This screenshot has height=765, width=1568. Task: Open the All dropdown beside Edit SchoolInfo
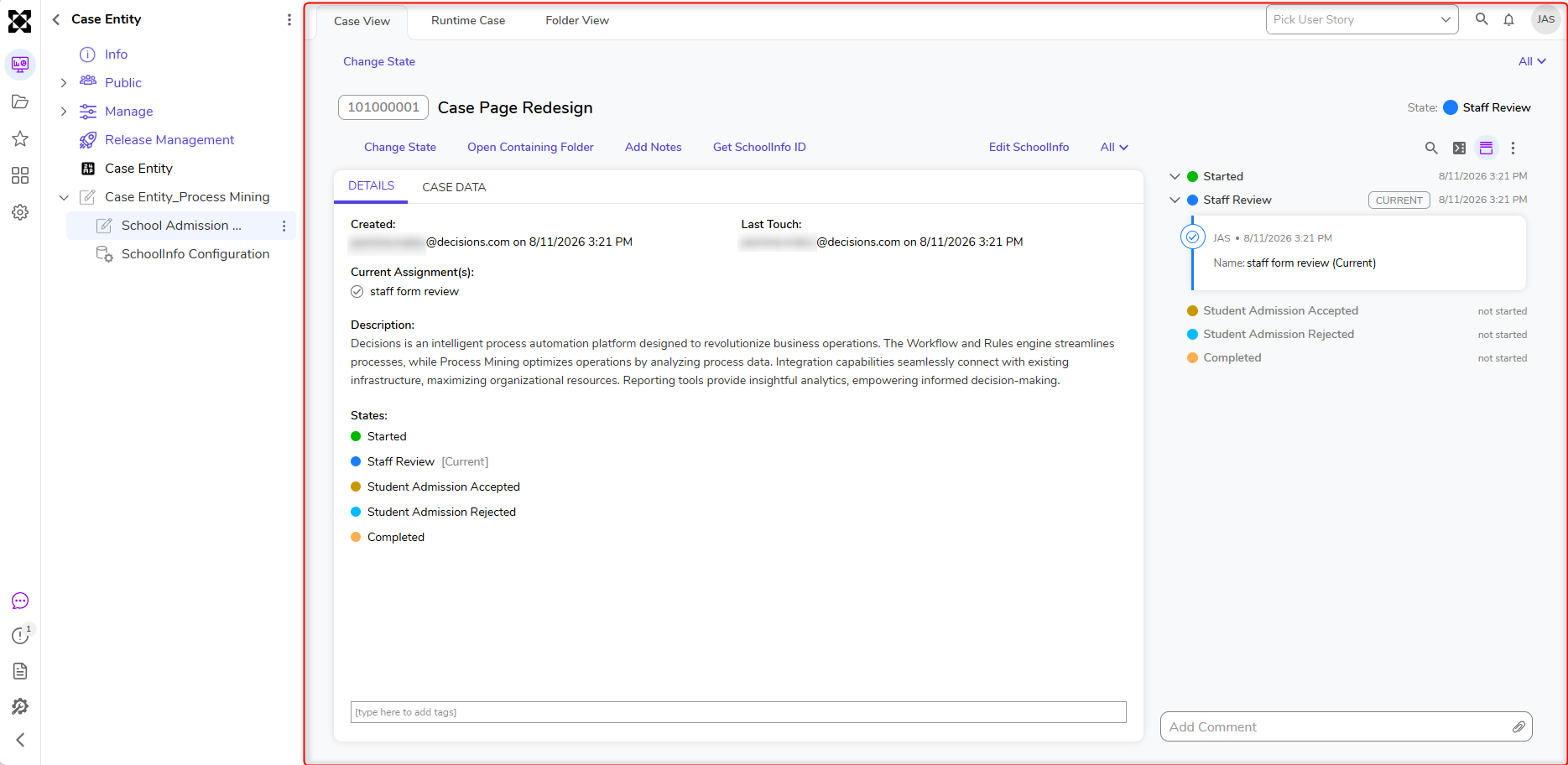pos(1114,147)
